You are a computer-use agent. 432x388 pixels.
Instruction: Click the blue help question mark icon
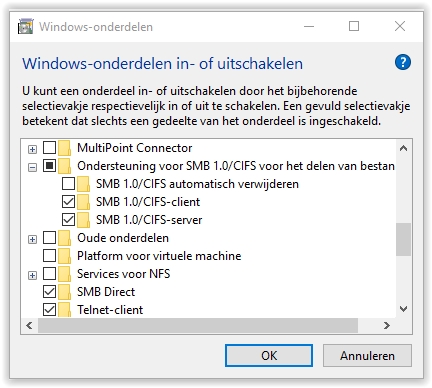403,62
